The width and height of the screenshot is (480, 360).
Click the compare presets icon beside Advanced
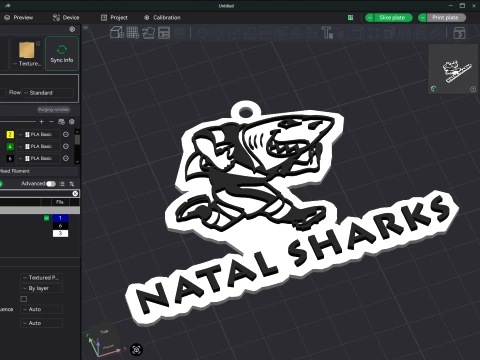(72, 184)
